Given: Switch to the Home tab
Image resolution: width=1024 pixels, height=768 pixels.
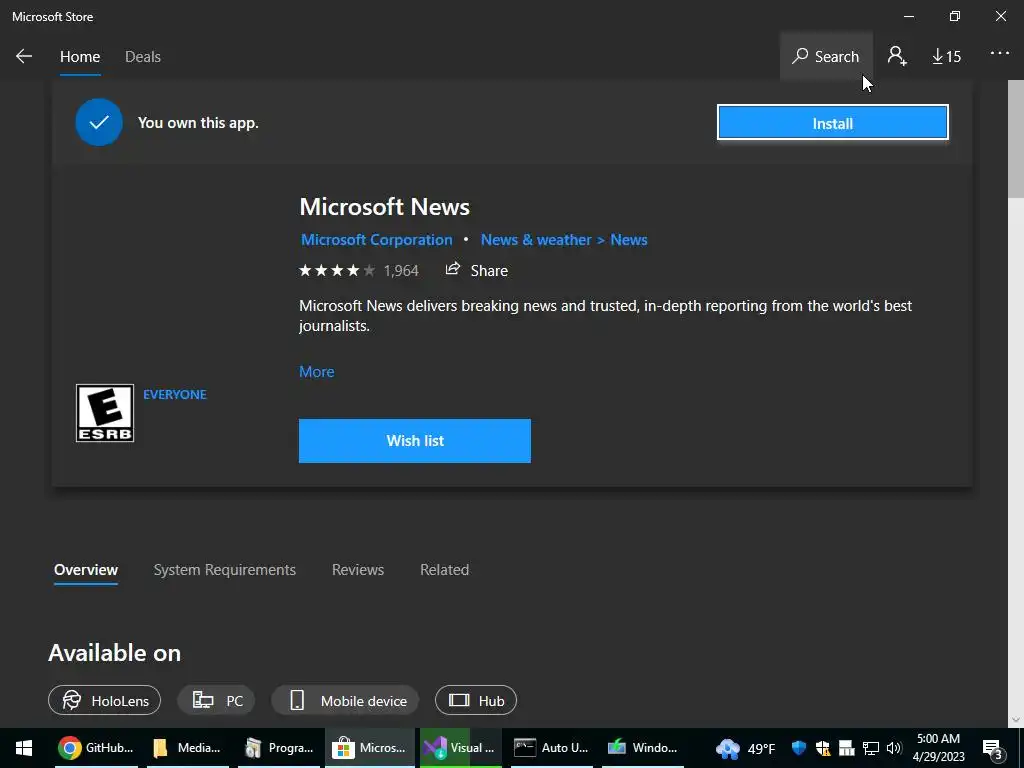Looking at the screenshot, I should [80, 57].
